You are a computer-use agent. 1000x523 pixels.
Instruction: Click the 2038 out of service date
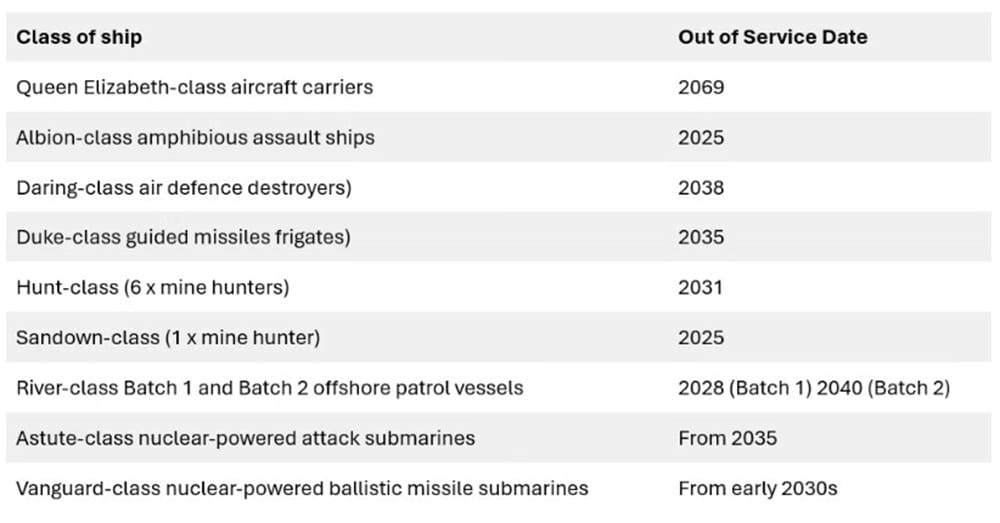click(x=701, y=187)
